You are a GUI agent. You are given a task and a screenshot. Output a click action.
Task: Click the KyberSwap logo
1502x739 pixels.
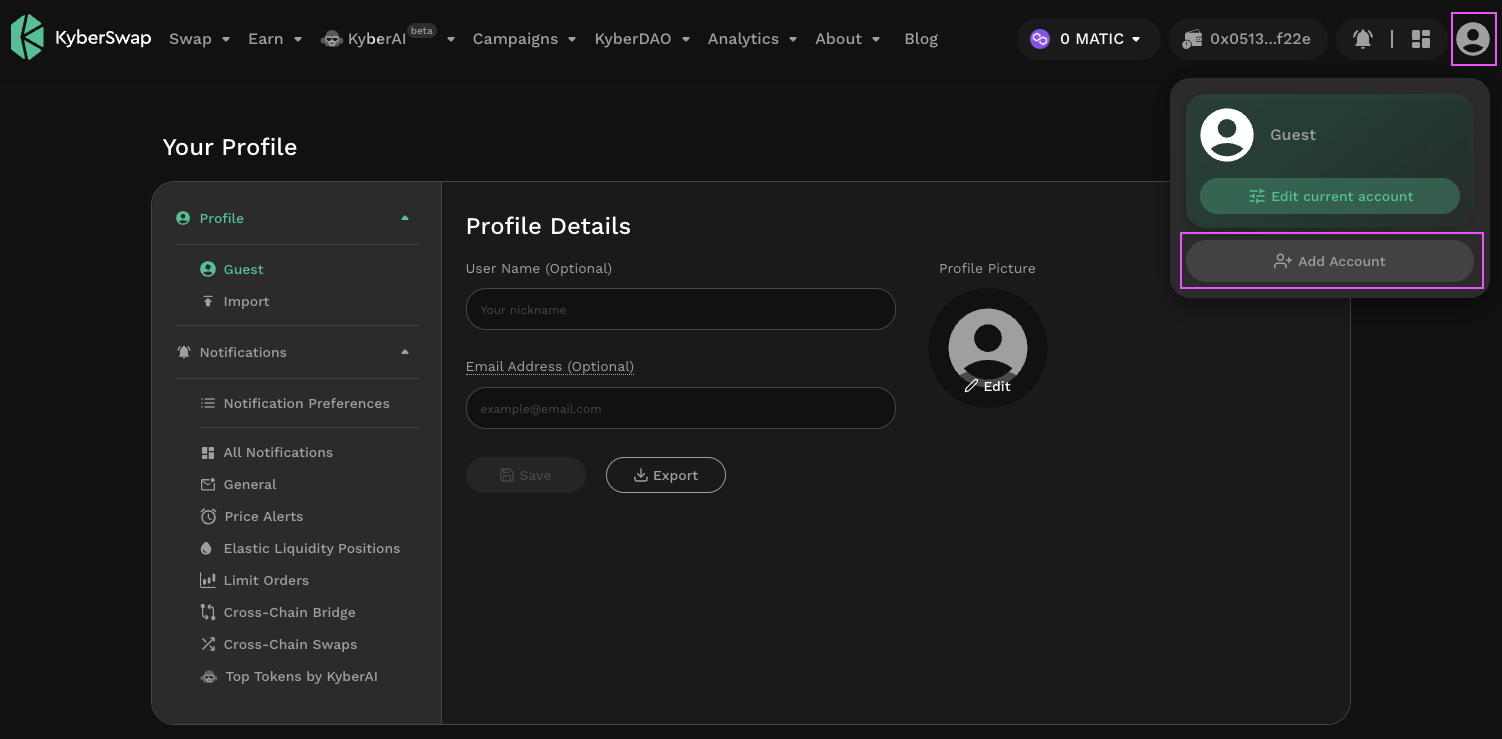point(81,38)
